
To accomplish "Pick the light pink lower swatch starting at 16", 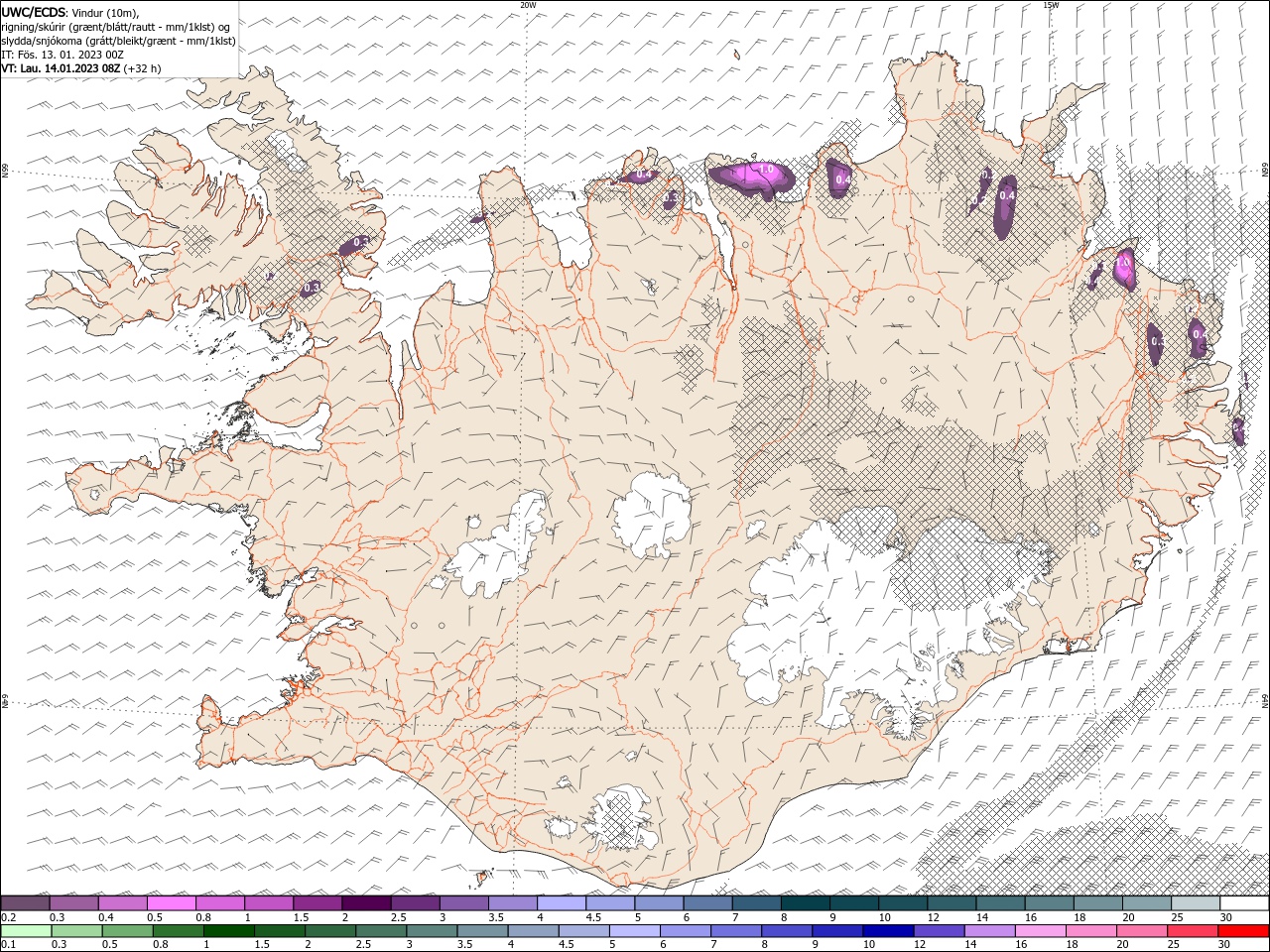I will (1041, 931).
